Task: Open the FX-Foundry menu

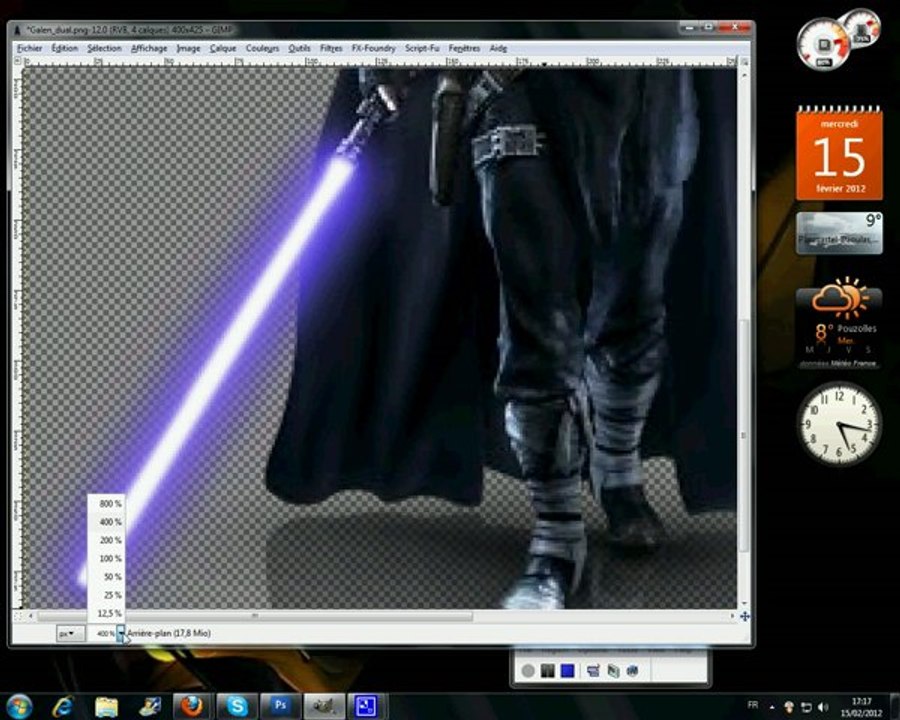Action: (374, 48)
